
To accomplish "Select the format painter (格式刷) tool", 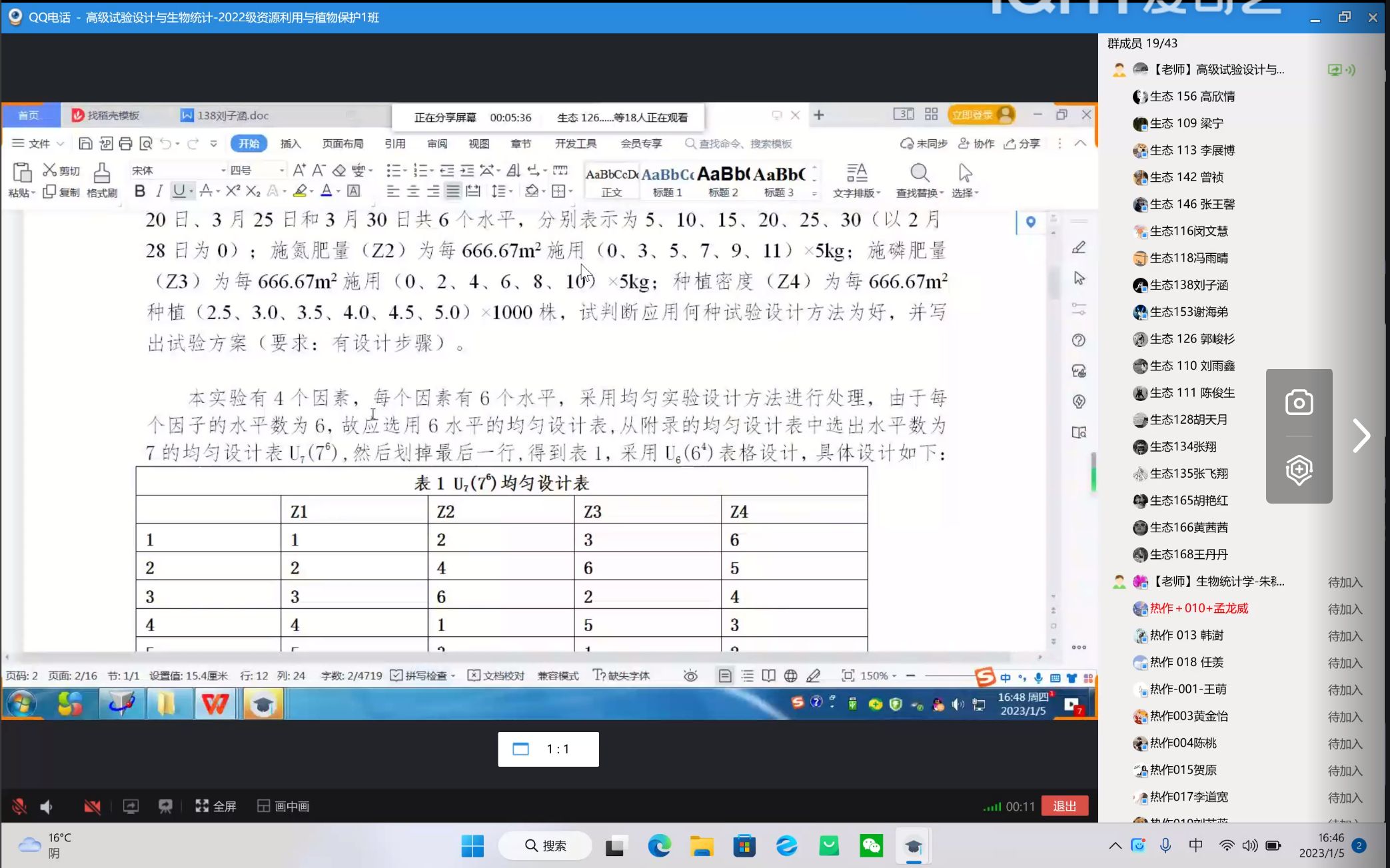I will [101, 180].
